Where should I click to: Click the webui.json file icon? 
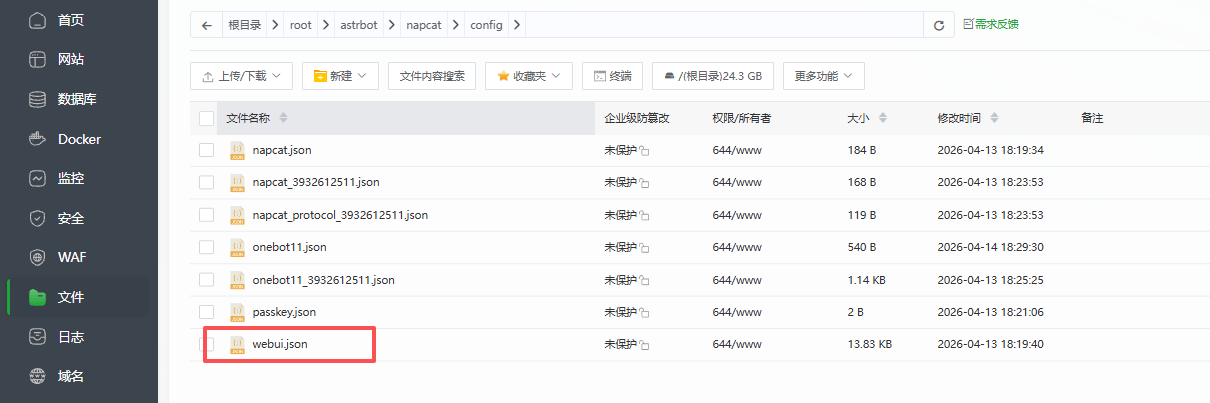coord(238,344)
